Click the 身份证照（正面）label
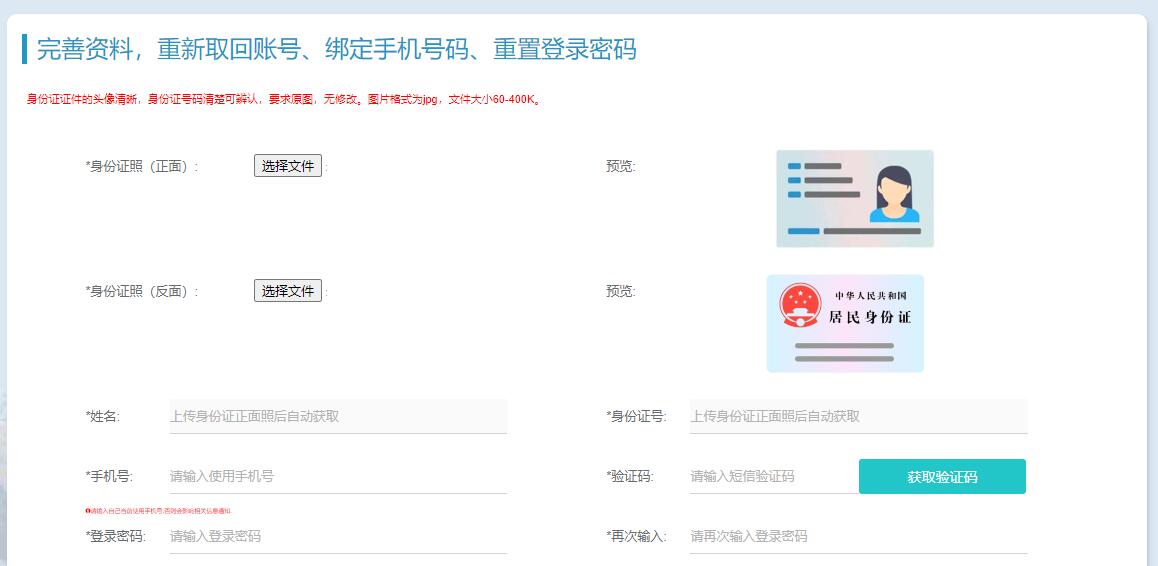Viewport: 1158px width, 566px height. 142,166
